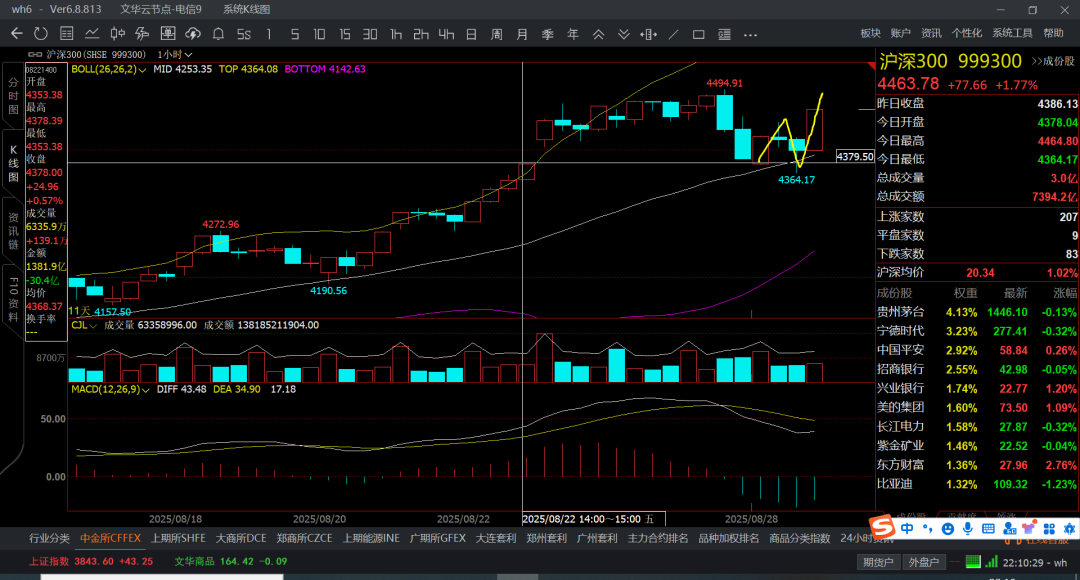The width and height of the screenshot is (1080, 580).
Task: Switch period to 30 minutes
Action: tap(370, 34)
